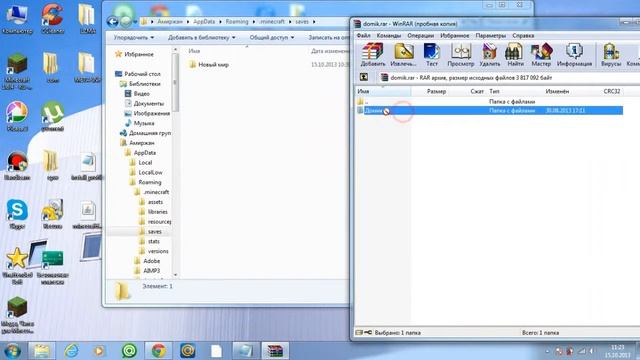Click the WinRAR Information (Информация) icon
640x360 pixels.
pyautogui.click(x=574, y=55)
